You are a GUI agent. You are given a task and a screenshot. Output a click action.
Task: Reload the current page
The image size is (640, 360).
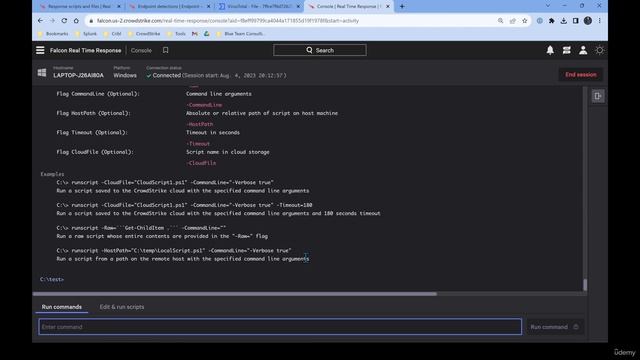[x=64, y=20]
